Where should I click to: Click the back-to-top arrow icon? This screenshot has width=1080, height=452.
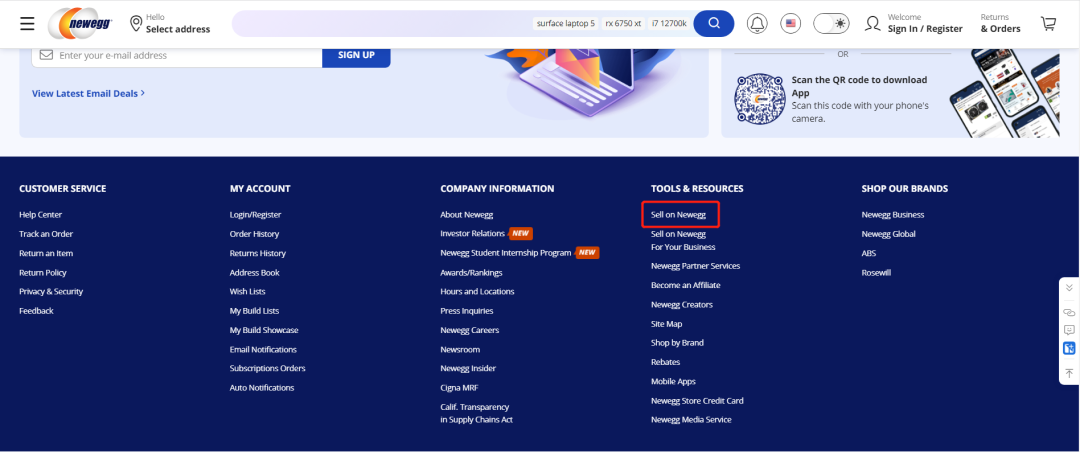[x=1069, y=372]
